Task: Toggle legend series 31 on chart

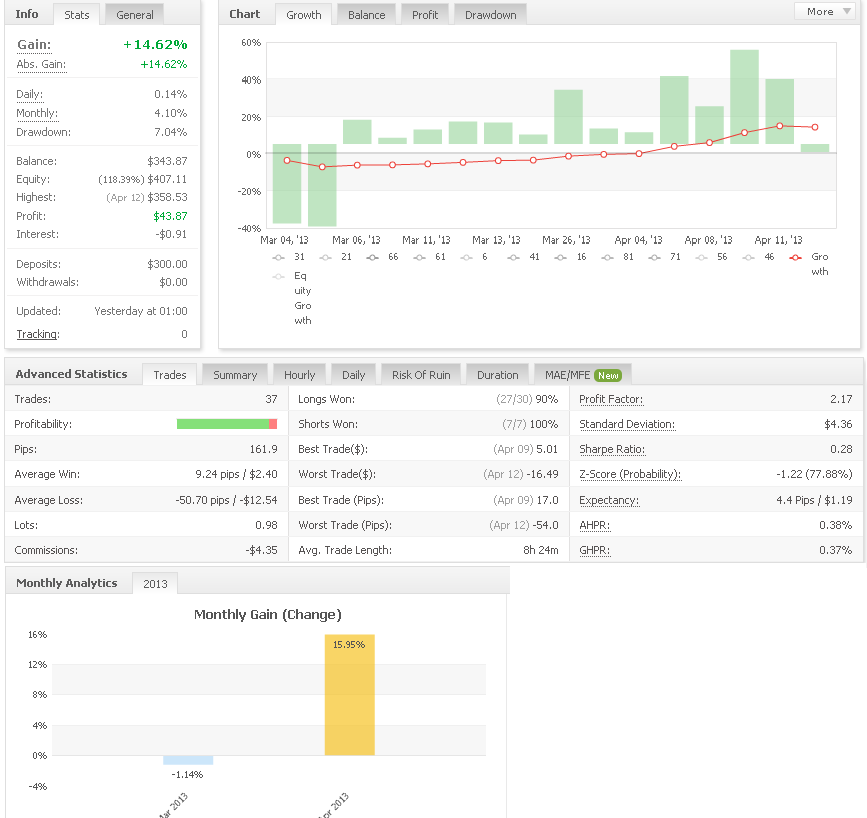Action: (x=289, y=257)
